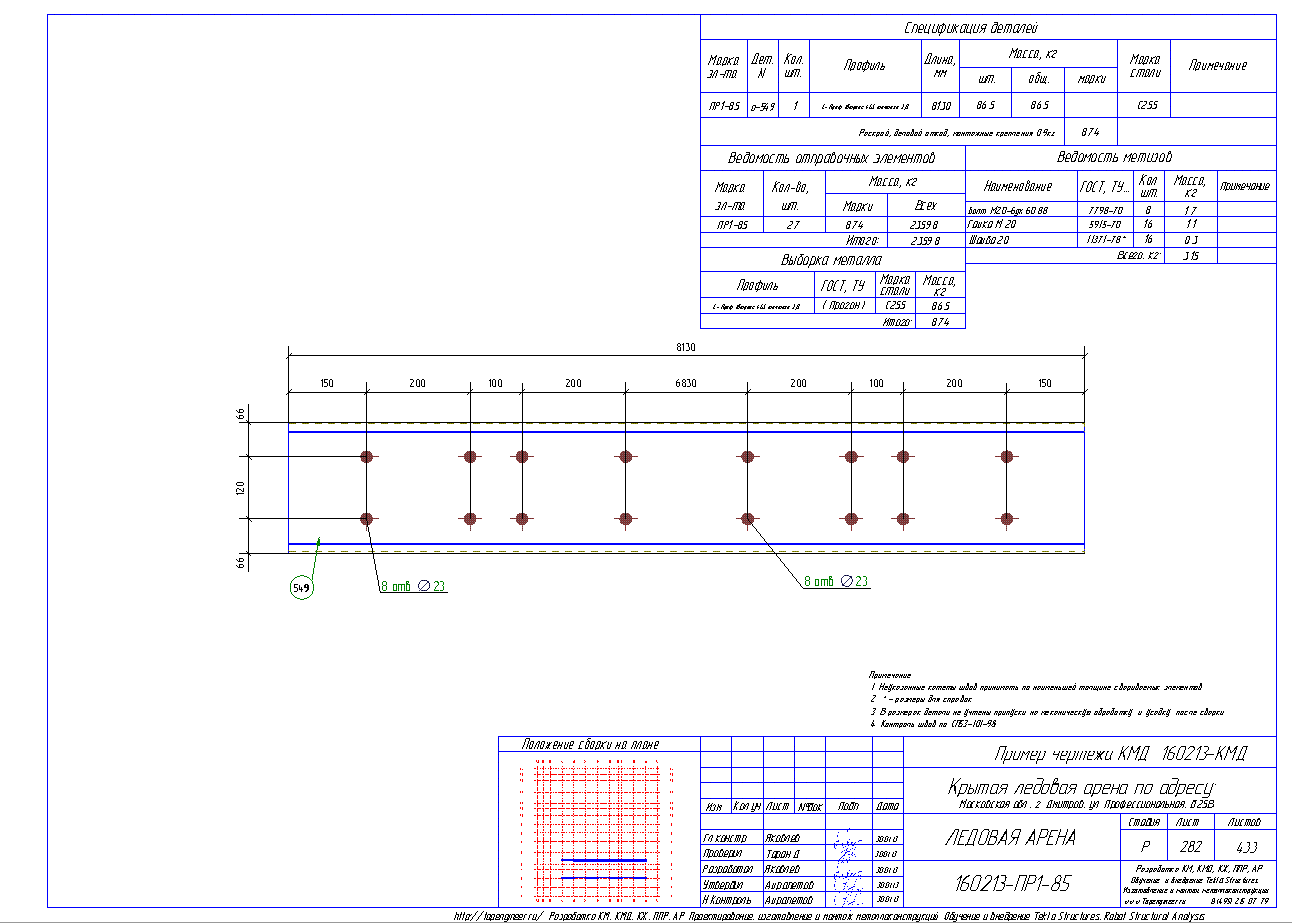Select the Болт М20 hardware row name
This screenshot has height=923, width=1292.
click(1006, 212)
